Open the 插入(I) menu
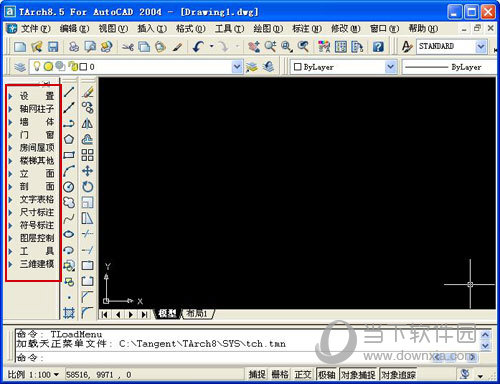Image resolution: width=500 pixels, height=385 pixels. pyautogui.click(x=152, y=29)
